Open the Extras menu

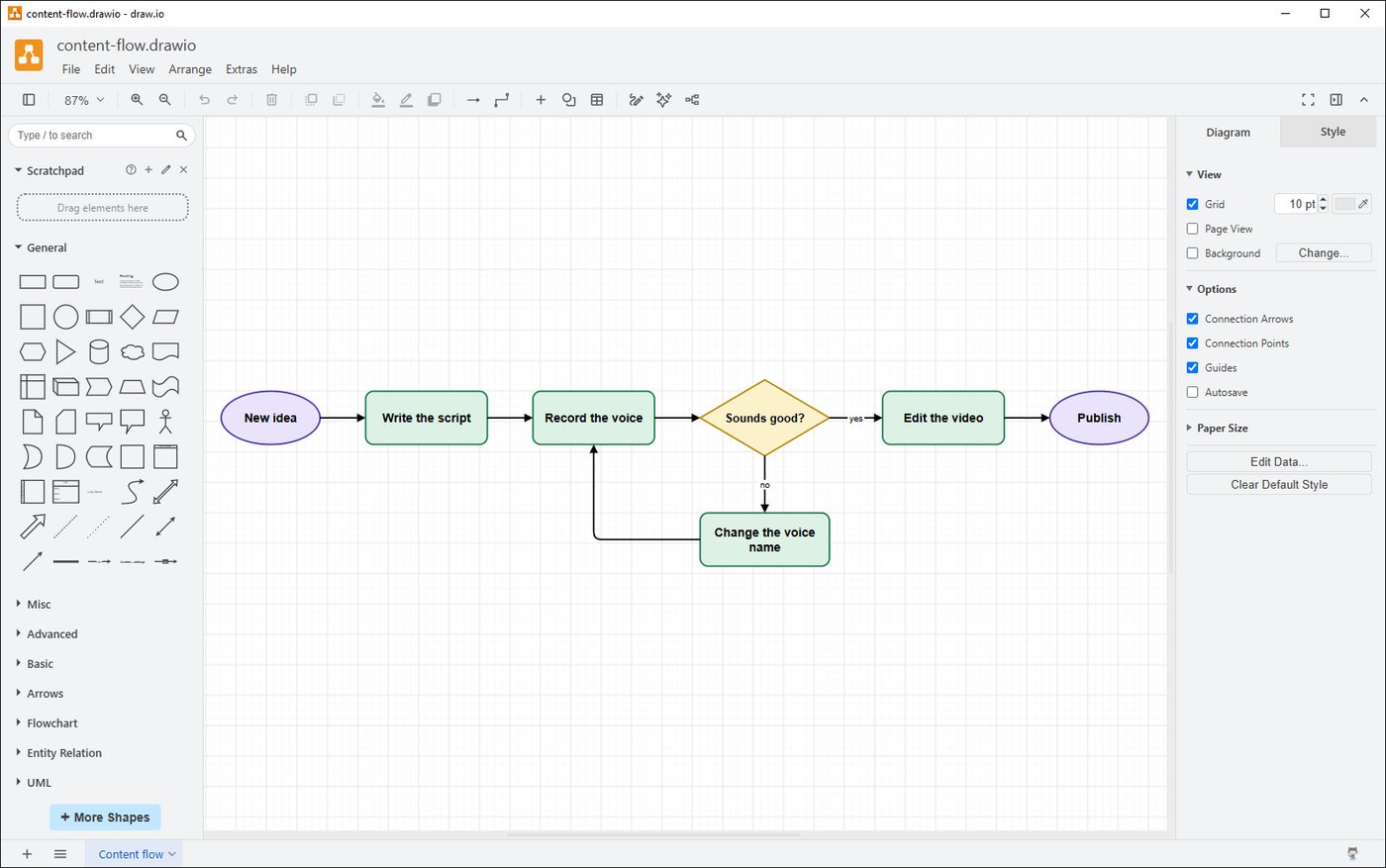242,69
